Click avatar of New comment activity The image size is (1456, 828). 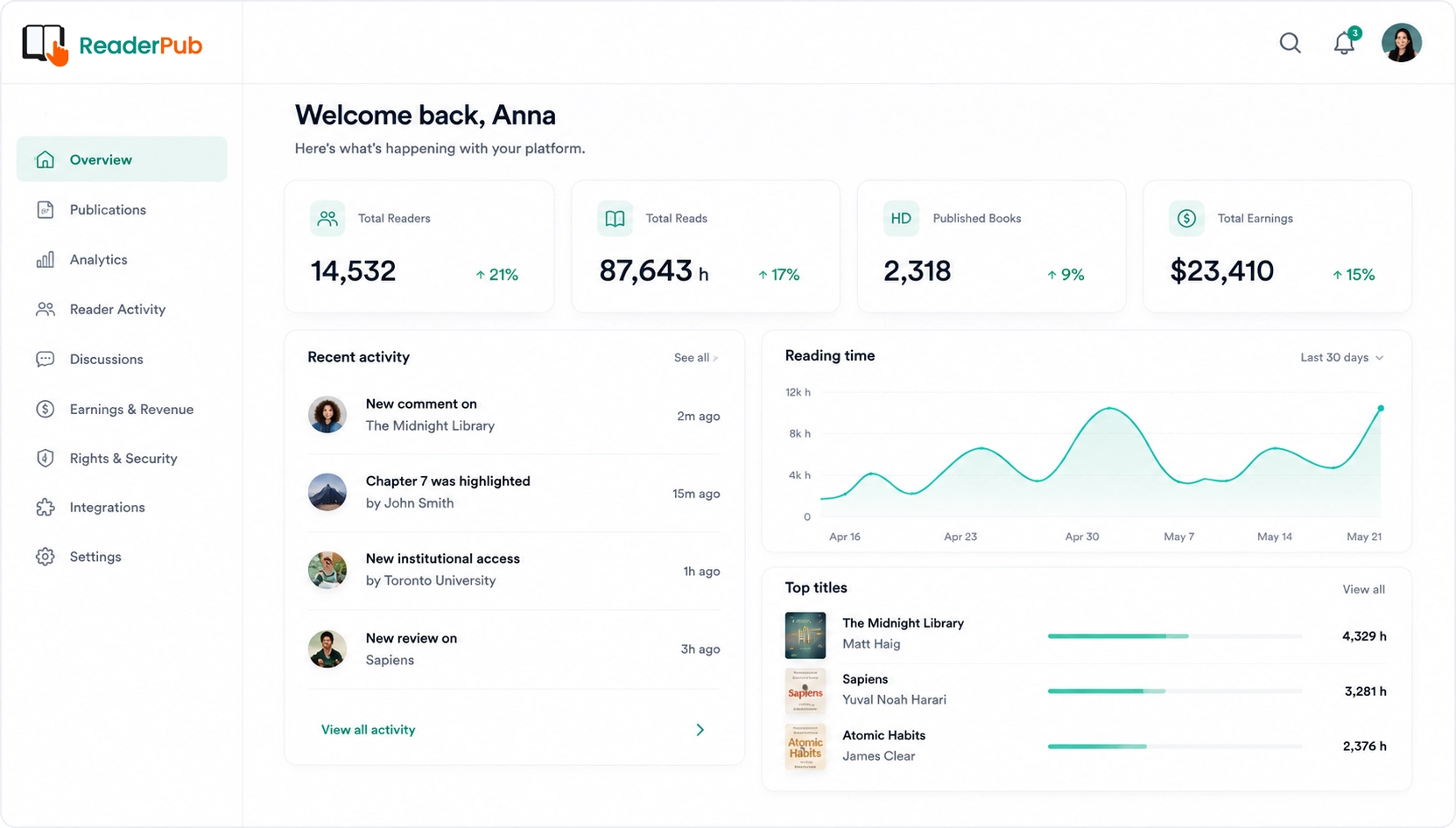pyautogui.click(x=327, y=415)
